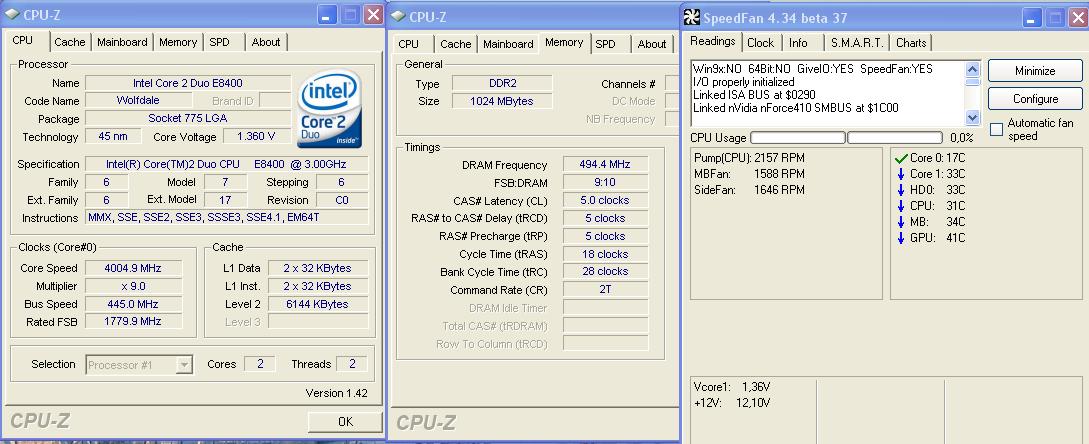The height and width of the screenshot is (444, 1089).
Task: Click the SpeedFan Minimize button
Action: pos(1036,71)
